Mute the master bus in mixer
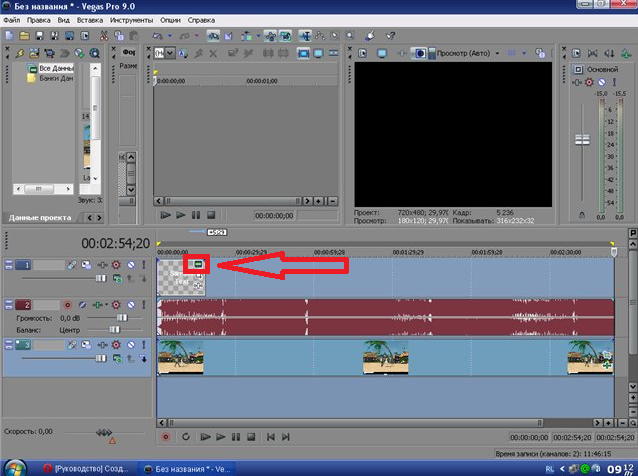Screen dimensions: 638x476 [602, 82]
